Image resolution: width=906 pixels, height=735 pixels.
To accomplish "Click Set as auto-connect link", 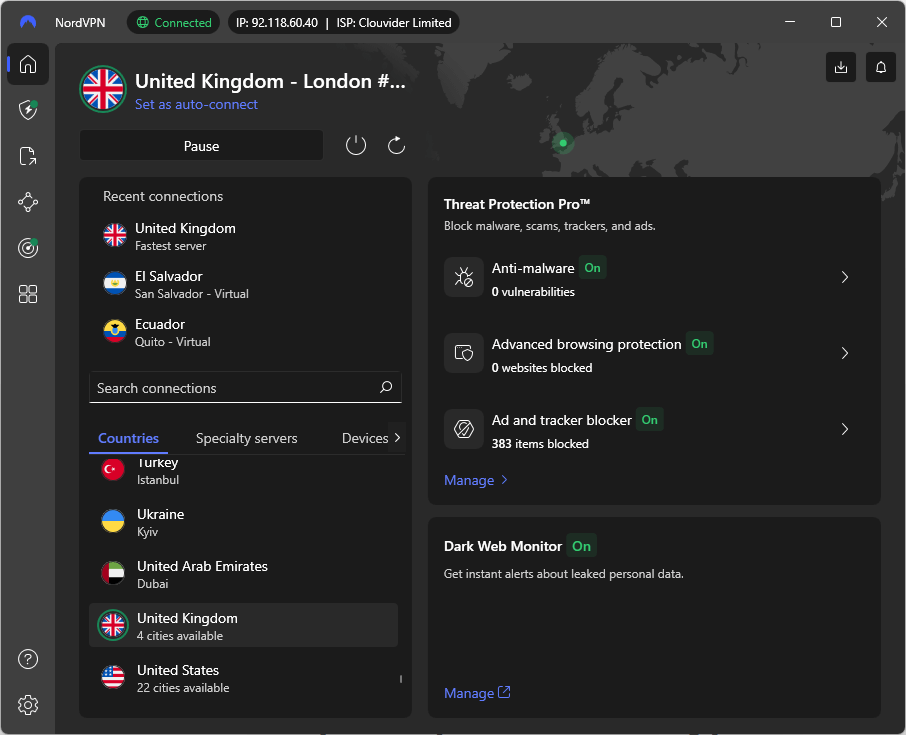I will tap(196, 105).
